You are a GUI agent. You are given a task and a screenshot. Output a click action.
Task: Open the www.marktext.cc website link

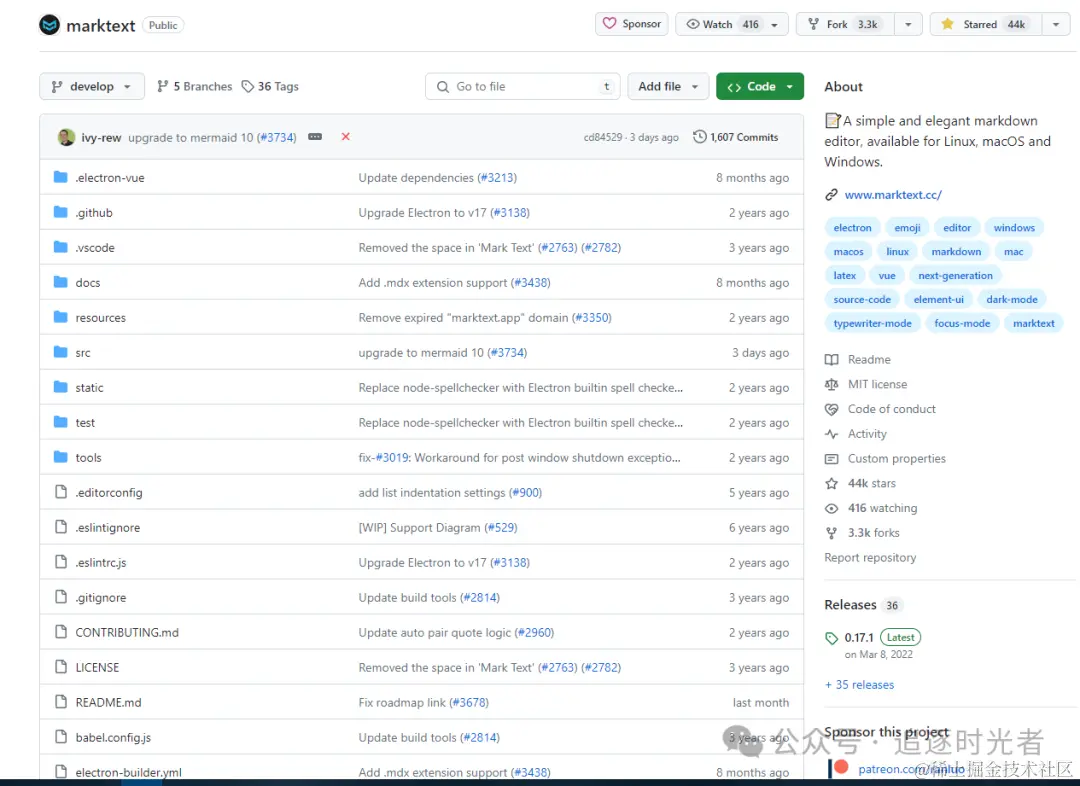[893, 195]
